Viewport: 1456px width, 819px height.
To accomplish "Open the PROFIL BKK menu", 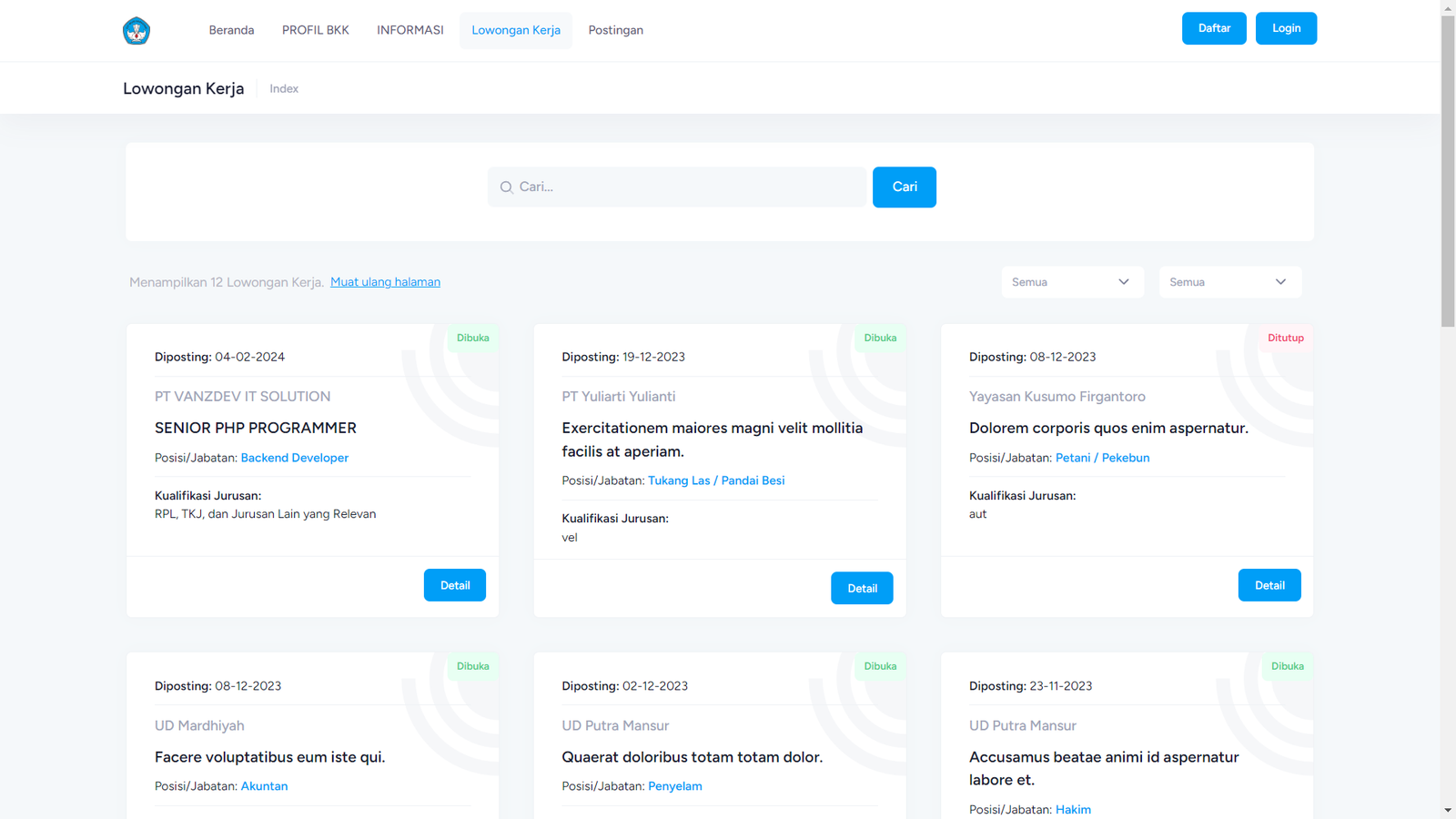I will (315, 30).
